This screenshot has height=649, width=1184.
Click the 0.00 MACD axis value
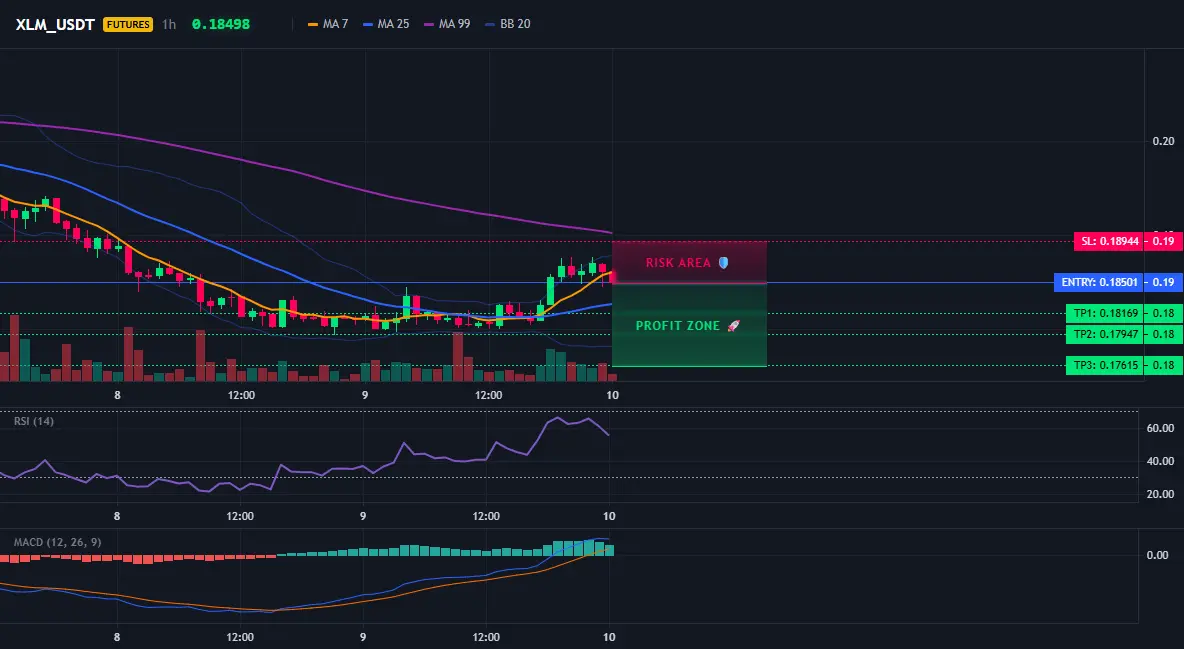(1158, 555)
